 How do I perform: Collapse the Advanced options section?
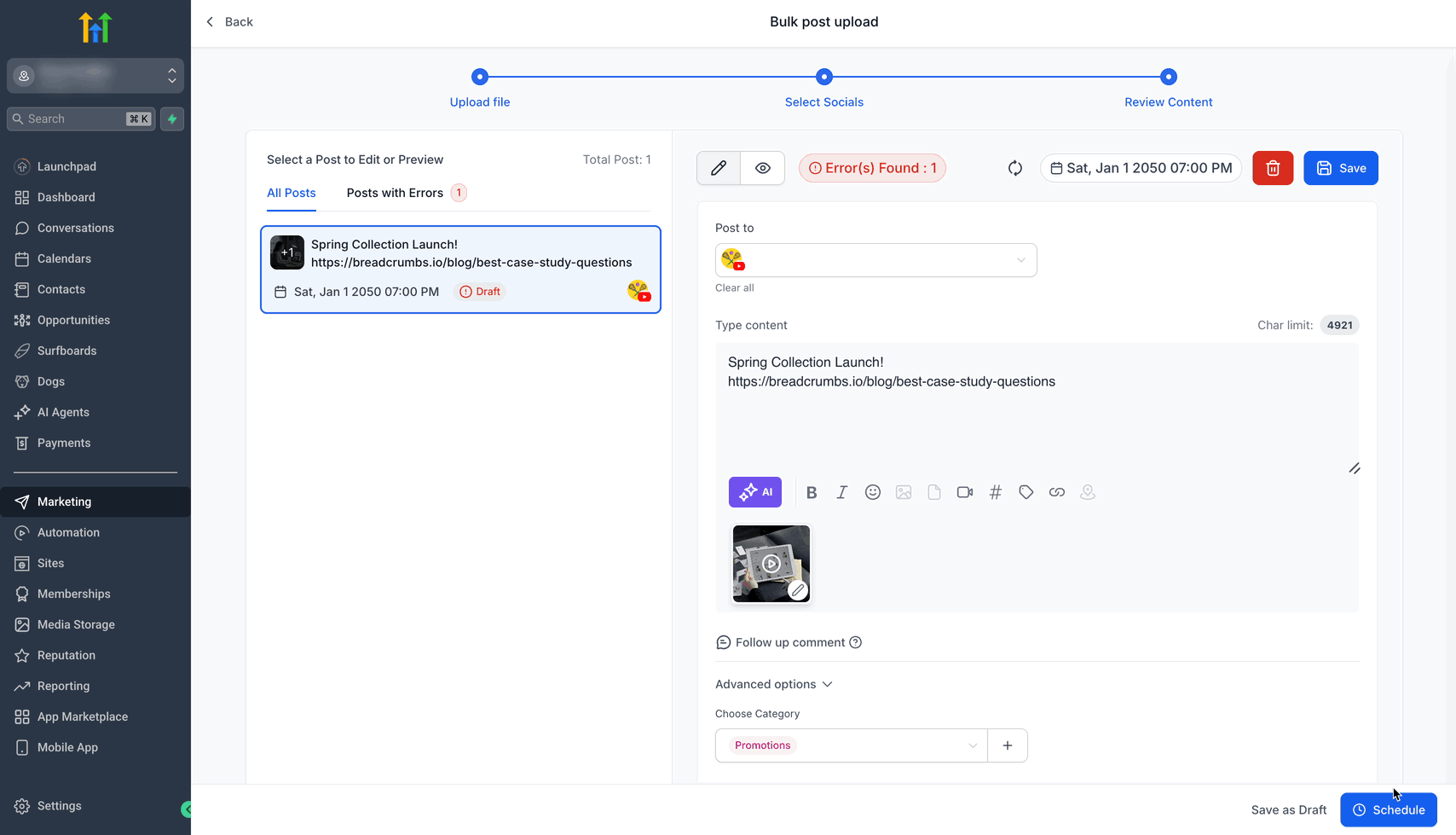click(773, 684)
